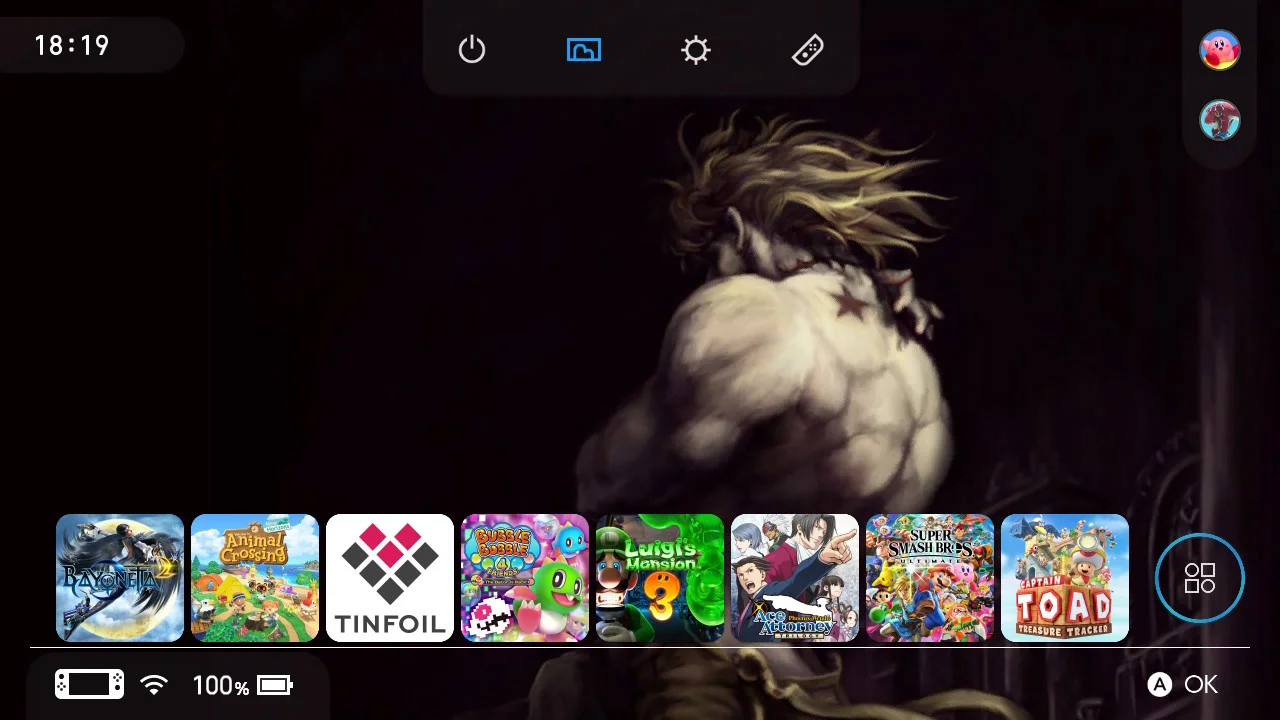Open the Tinfoil application tile
The height and width of the screenshot is (720, 1280).
[390, 578]
